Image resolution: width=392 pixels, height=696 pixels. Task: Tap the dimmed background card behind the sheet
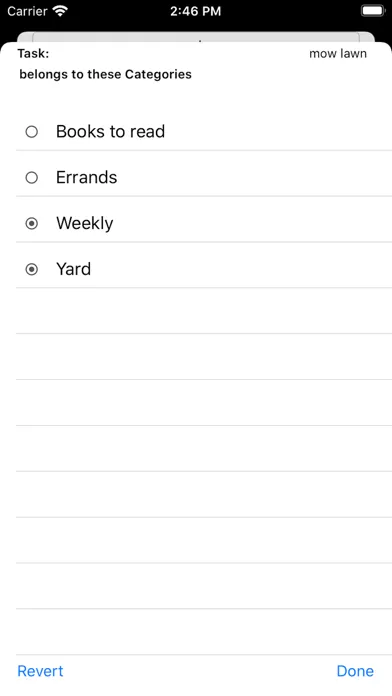196,36
